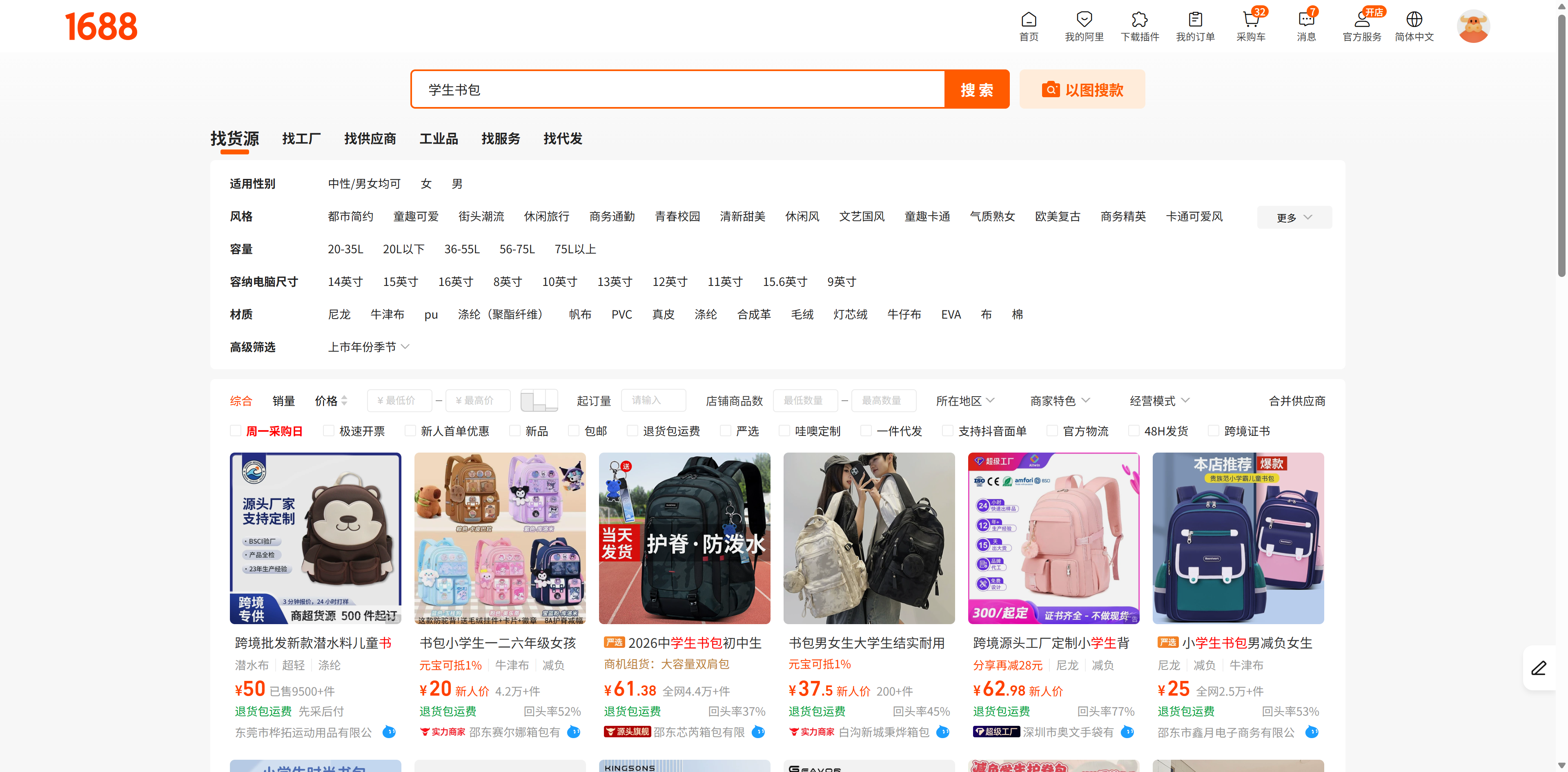
Task: Filter style by 青春校园
Action: click(x=677, y=217)
